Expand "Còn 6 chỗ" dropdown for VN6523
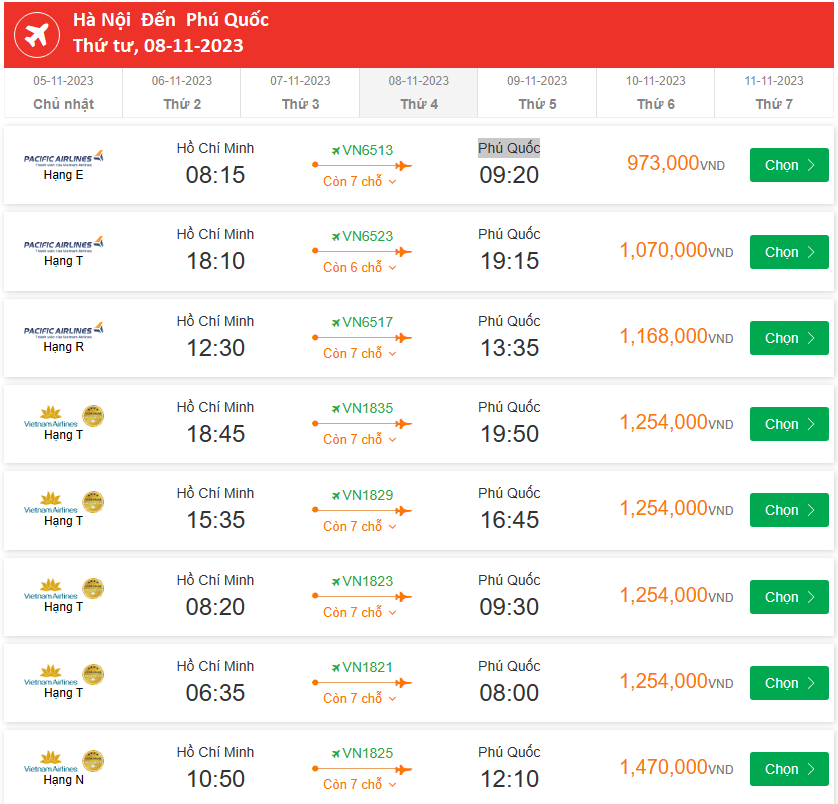 pos(360,268)
